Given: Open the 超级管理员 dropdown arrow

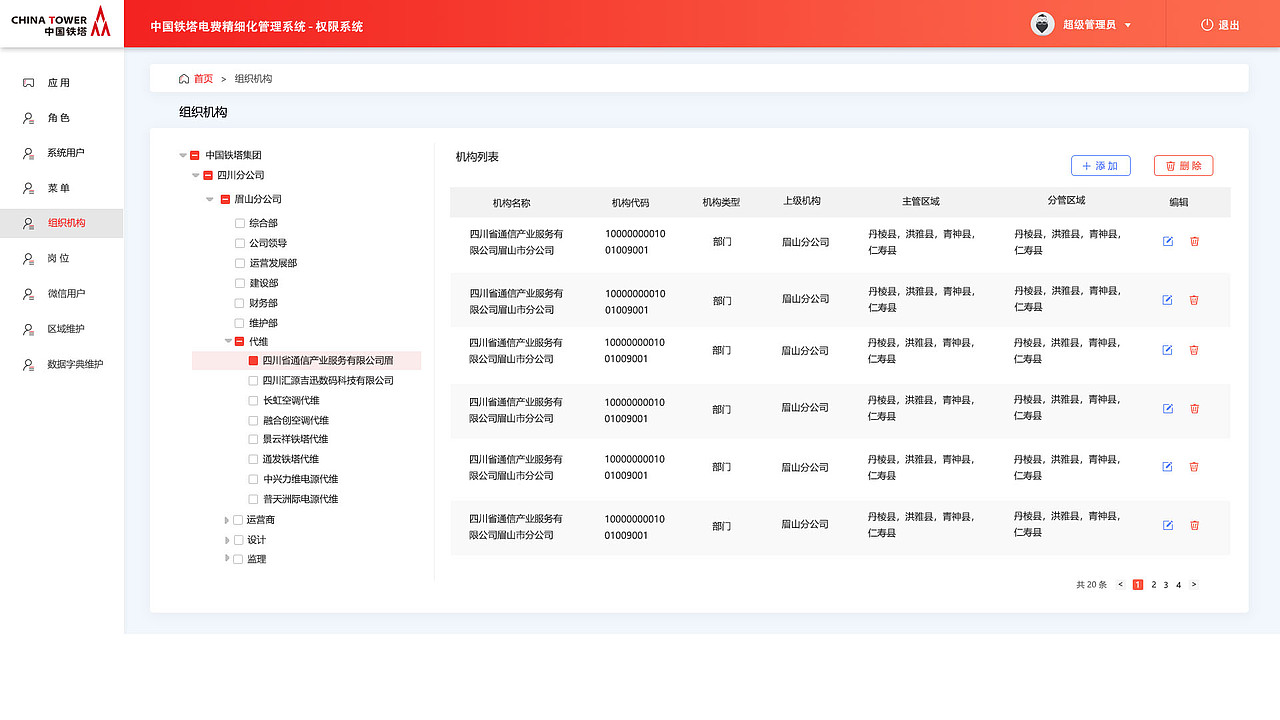Looking at the screenshot, I should click(x=1128, y=25).
